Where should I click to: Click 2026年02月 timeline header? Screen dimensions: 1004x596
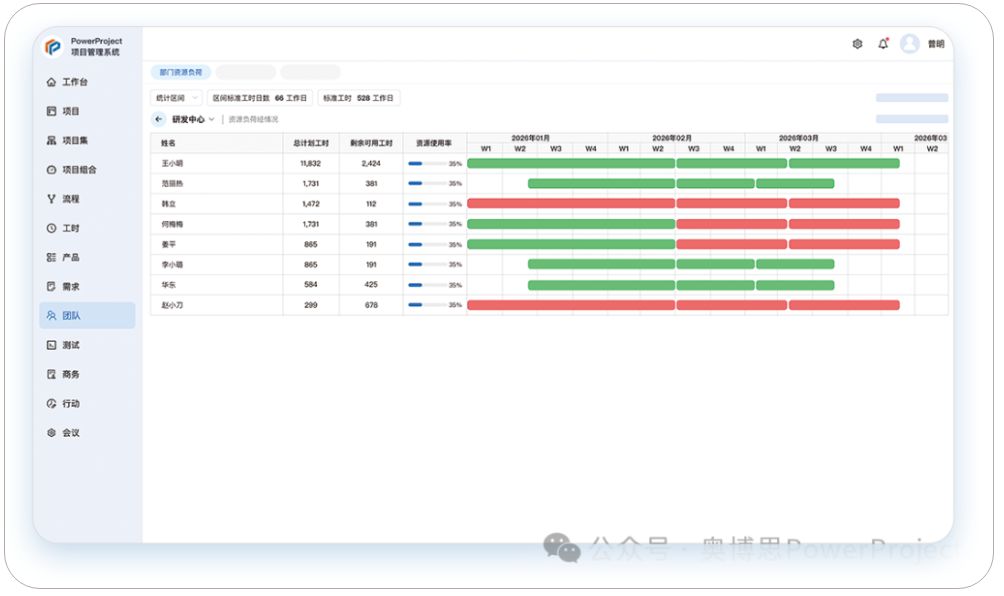(x=672, y=138)
